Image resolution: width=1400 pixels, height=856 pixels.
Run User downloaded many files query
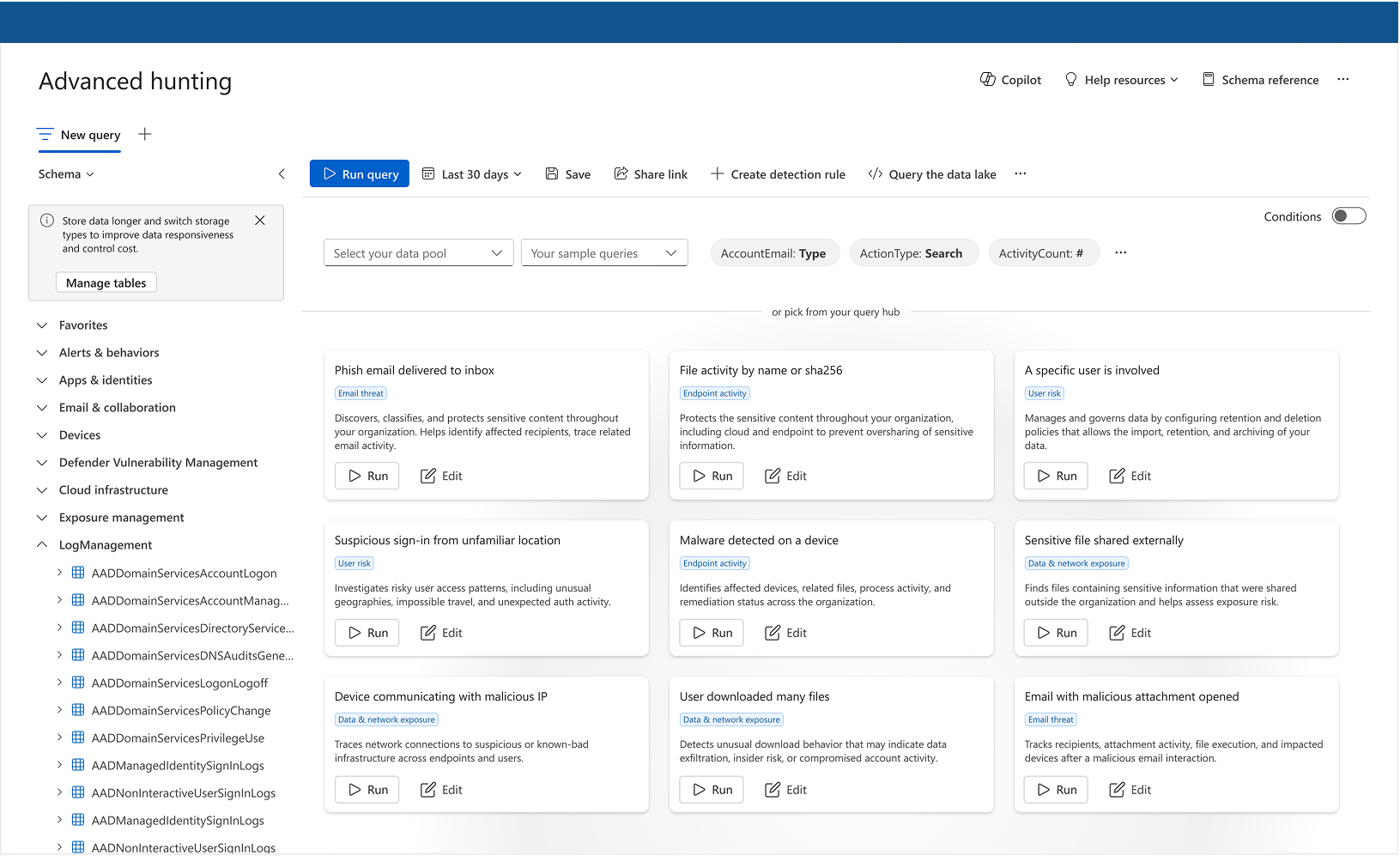pyautogui.click(x=712, y=790)
